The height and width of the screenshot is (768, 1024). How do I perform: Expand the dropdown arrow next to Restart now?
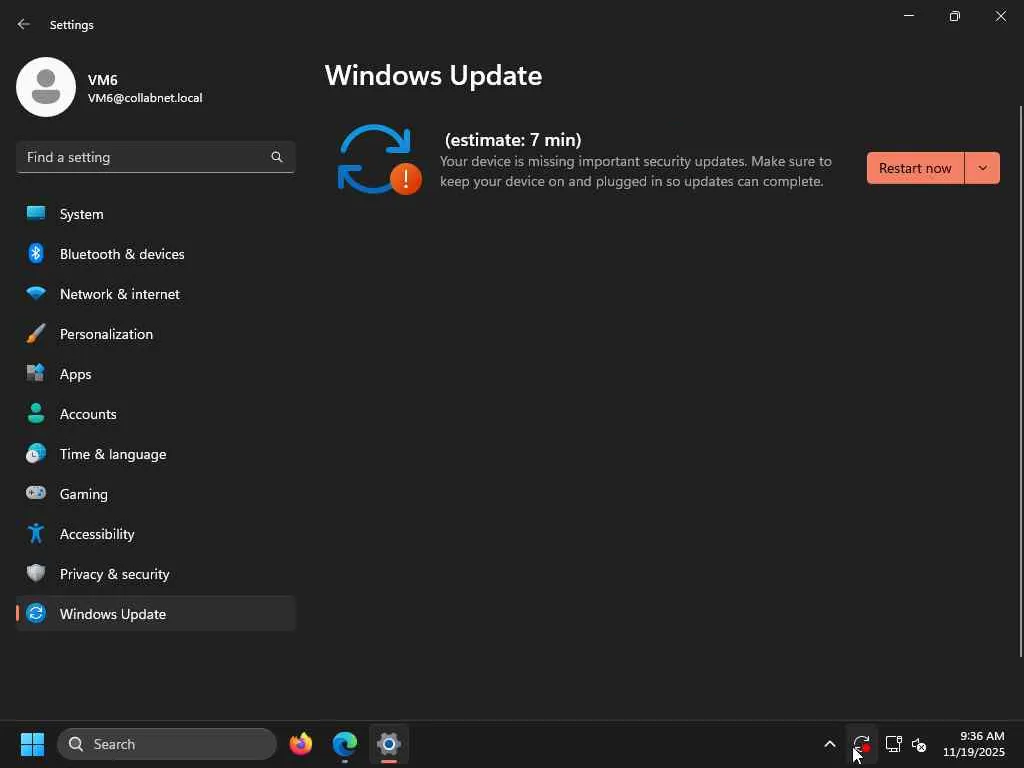point(982,168)
